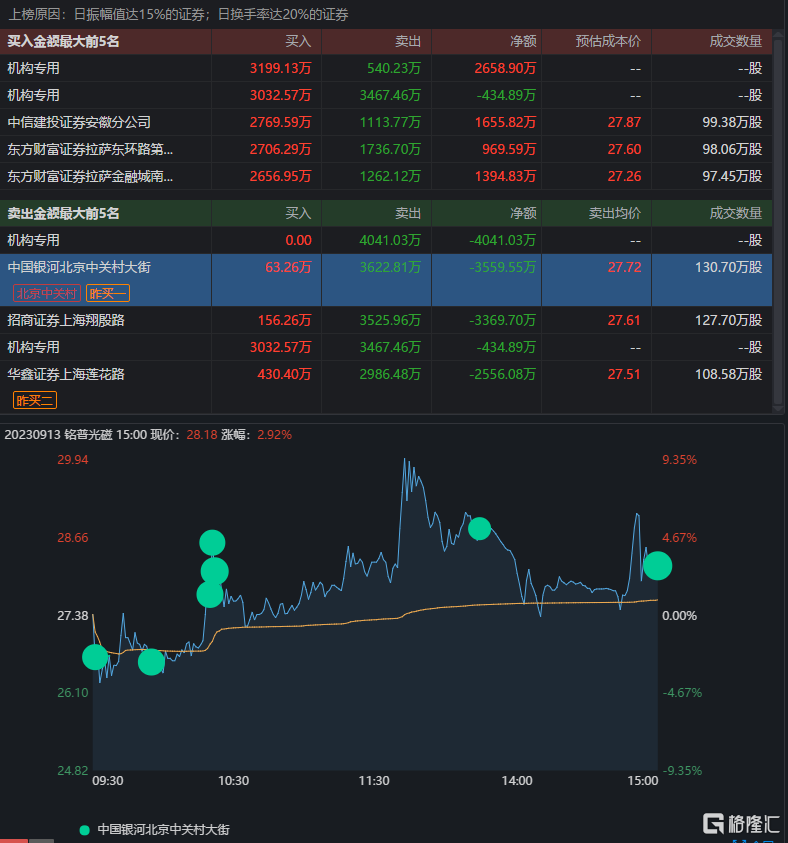Viewport: 788px width, 843px height.
Task: Click the cost price 27.87 cell
Action: pos(624,123)
